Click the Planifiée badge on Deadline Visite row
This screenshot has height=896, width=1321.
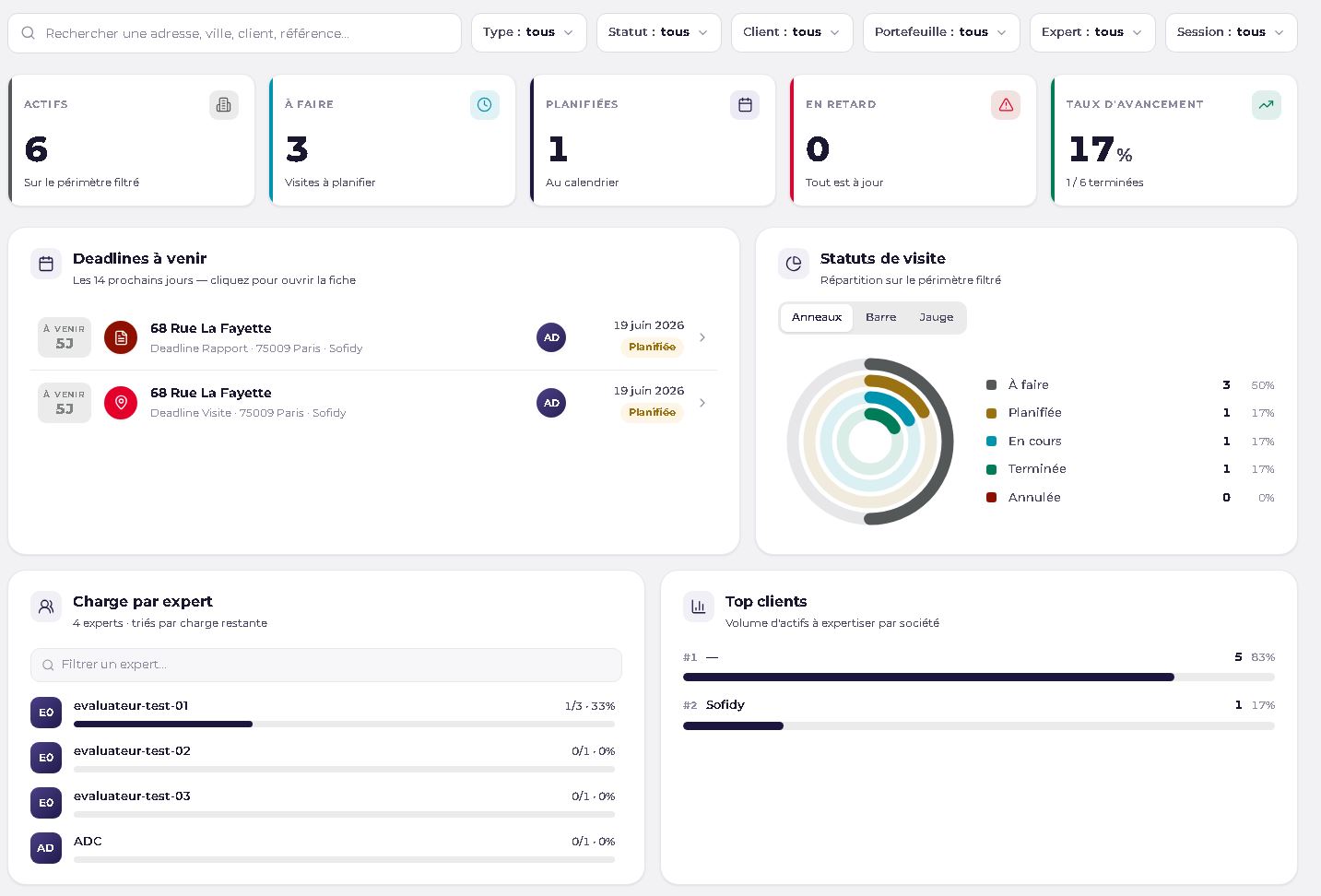tap(652, 413)
